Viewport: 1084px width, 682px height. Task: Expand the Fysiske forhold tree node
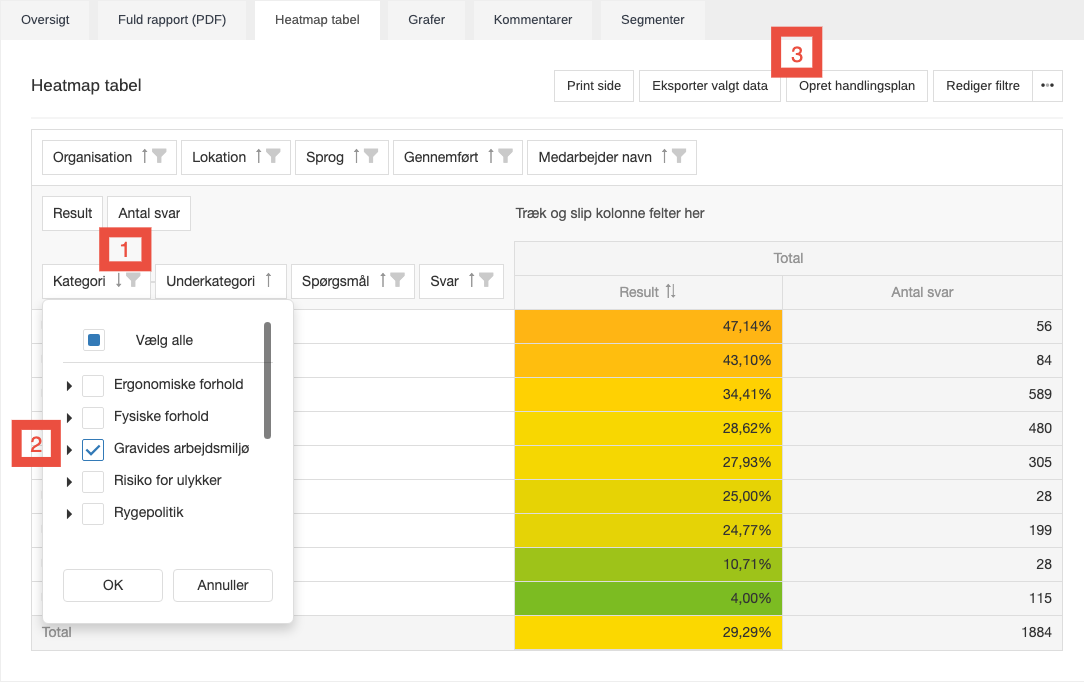click(x=69, y=417)
